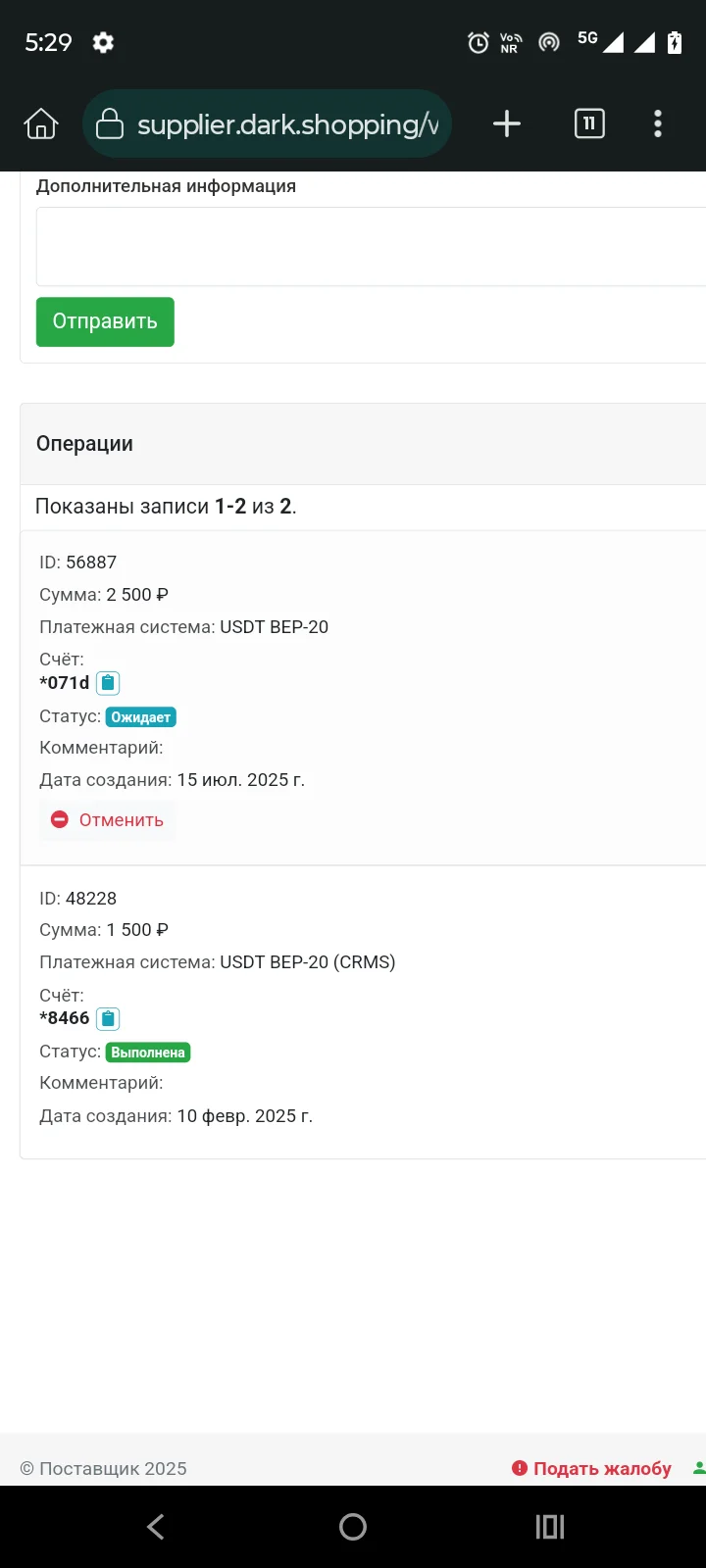Tap the settings gear in status bar
The width and height of the screenshot is (706, 1568).
pos(103,42)
